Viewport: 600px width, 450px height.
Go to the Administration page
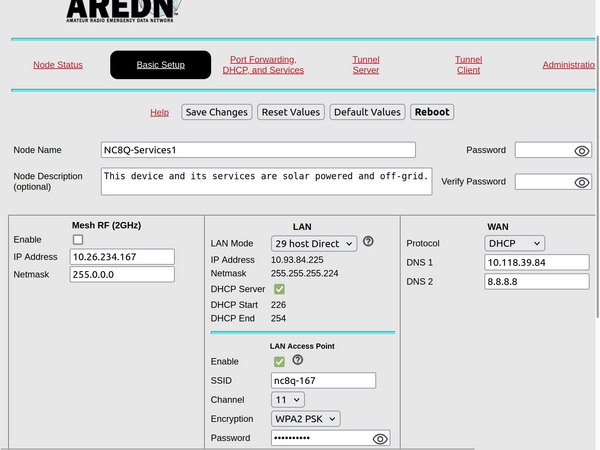pos(569,65)
